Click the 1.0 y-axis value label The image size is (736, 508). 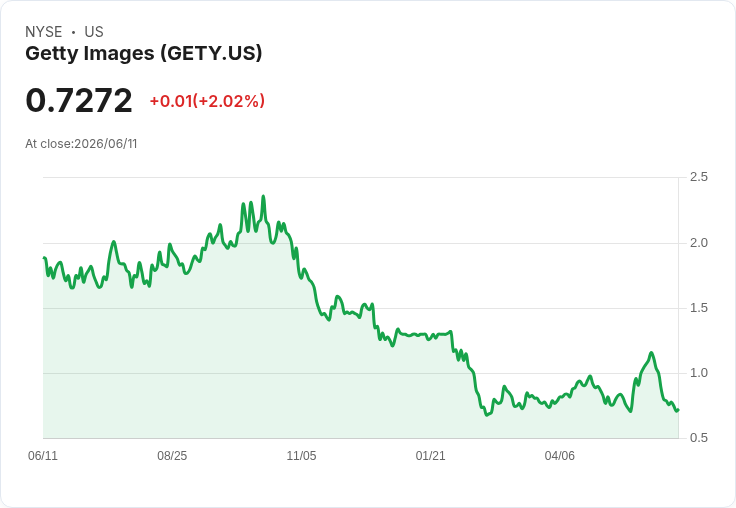[698, 373]
